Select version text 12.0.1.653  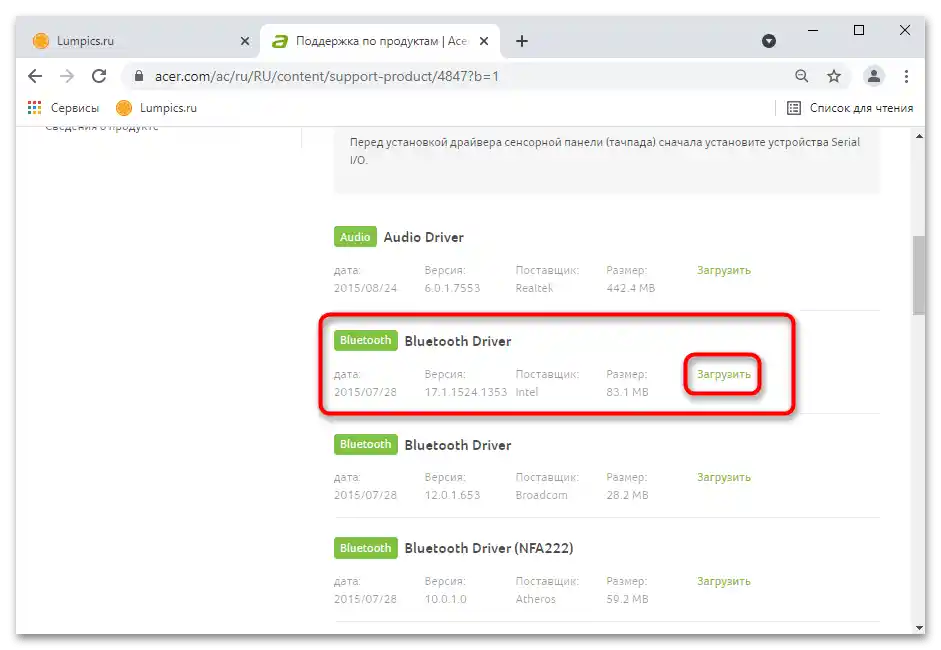click(x=452, y=495)
